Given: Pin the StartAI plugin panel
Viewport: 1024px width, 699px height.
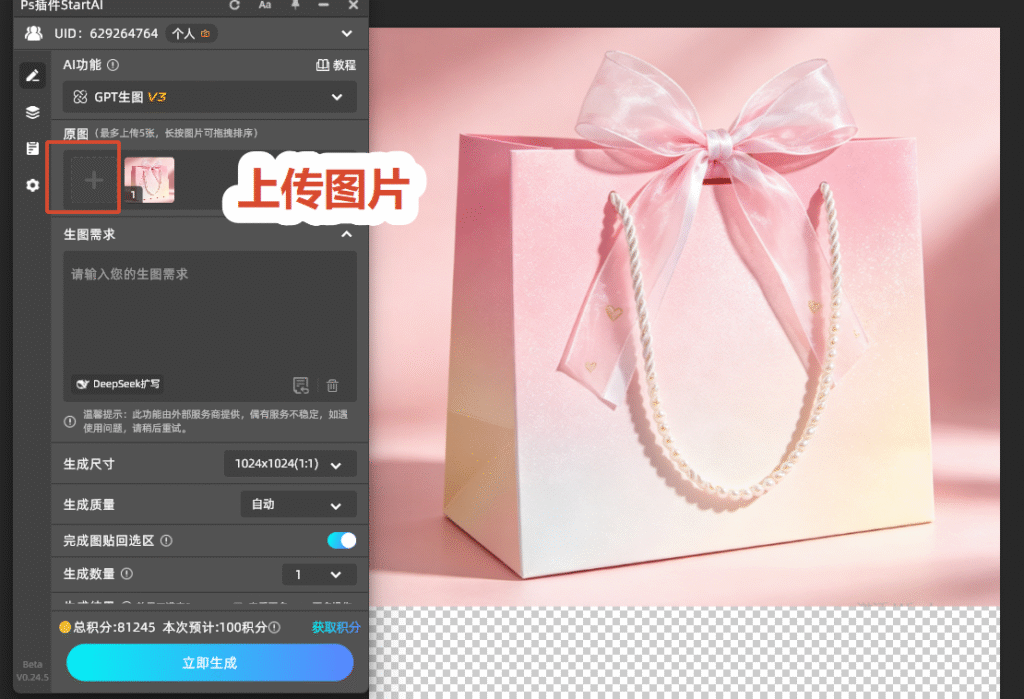Looking at the screenshot, I should 295,5.
